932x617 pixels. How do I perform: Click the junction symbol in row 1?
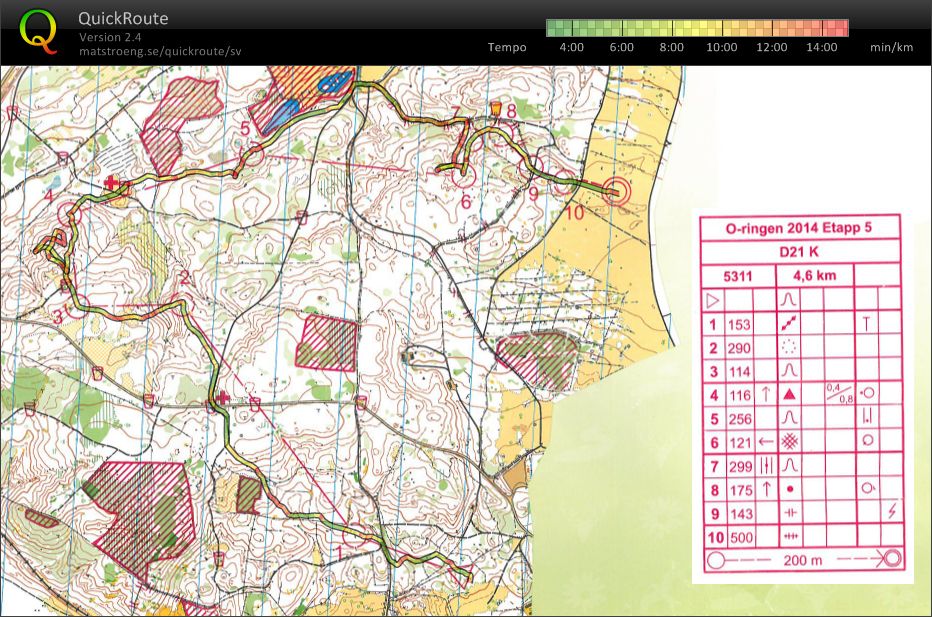(789, 323)
